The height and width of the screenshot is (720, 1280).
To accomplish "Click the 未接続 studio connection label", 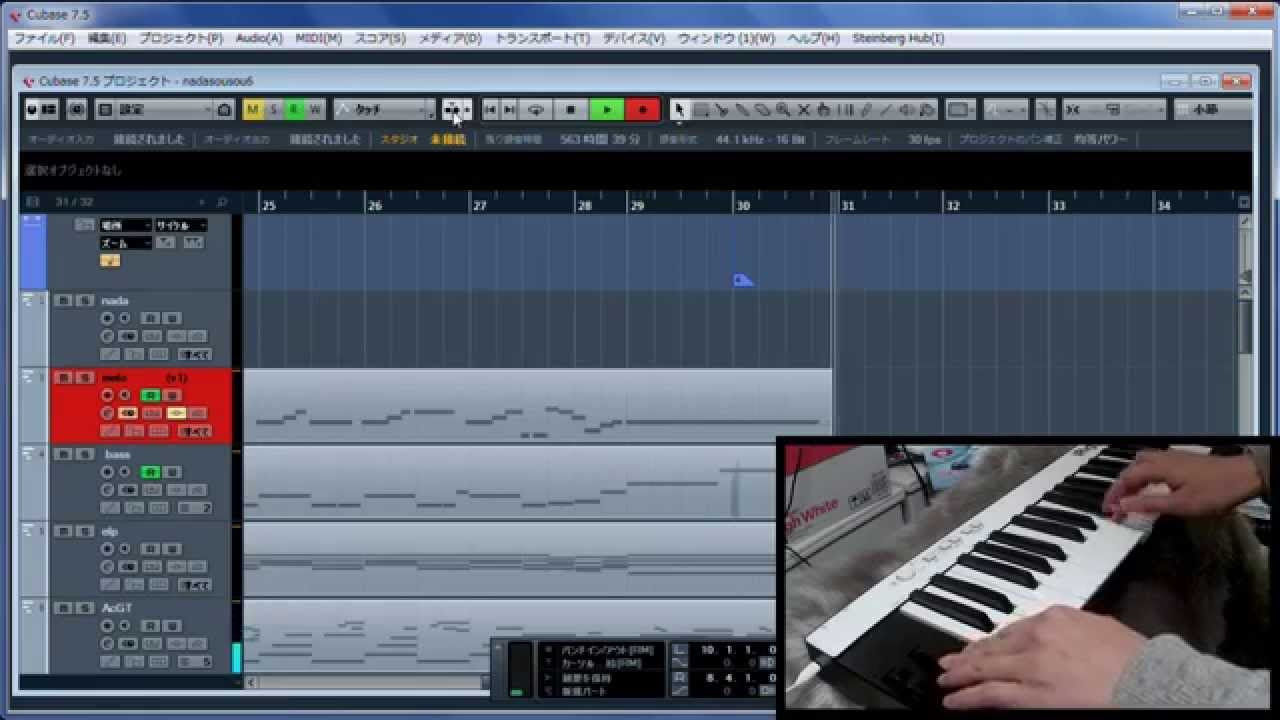I will click(448, 140).
